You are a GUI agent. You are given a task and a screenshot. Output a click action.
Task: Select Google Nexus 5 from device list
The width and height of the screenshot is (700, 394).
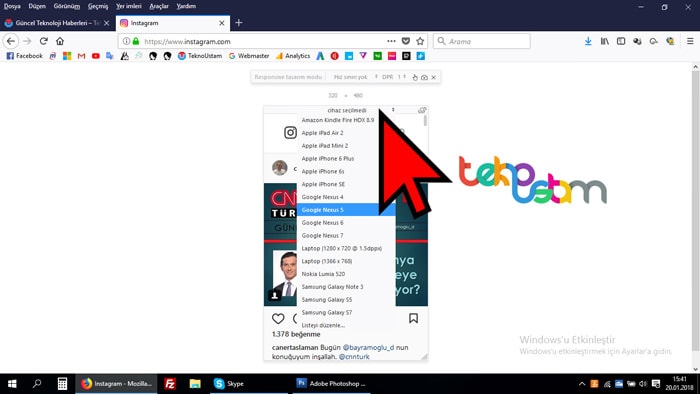point(346,210)
